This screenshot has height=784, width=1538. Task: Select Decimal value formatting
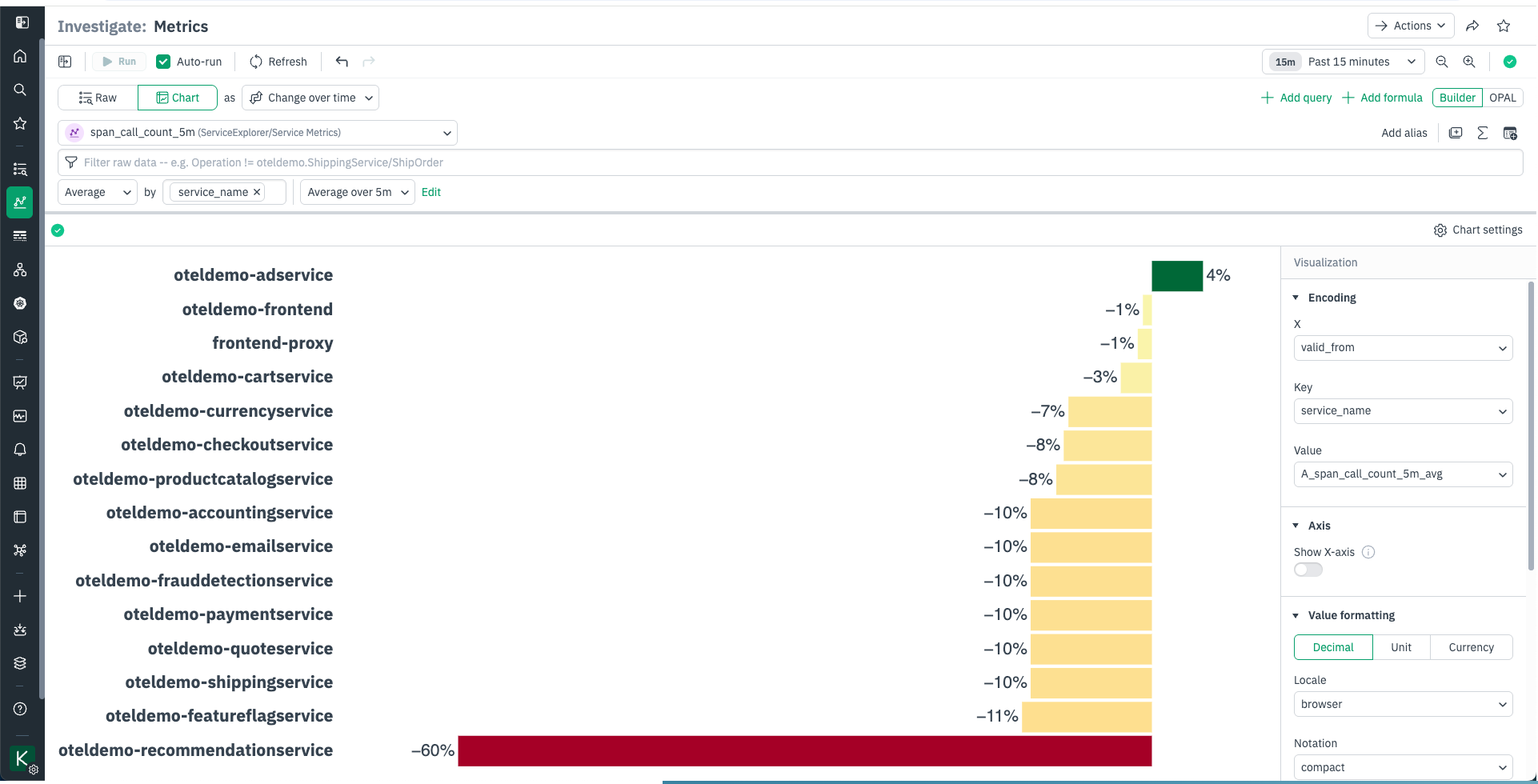coord(1333,647)
